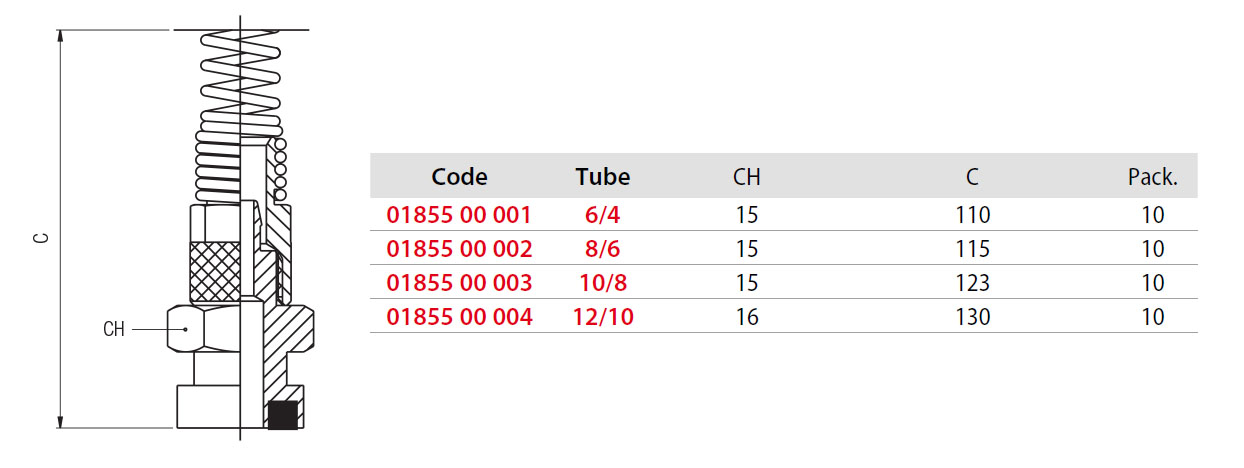Select product code 01855 00 002

coord(459,249)
